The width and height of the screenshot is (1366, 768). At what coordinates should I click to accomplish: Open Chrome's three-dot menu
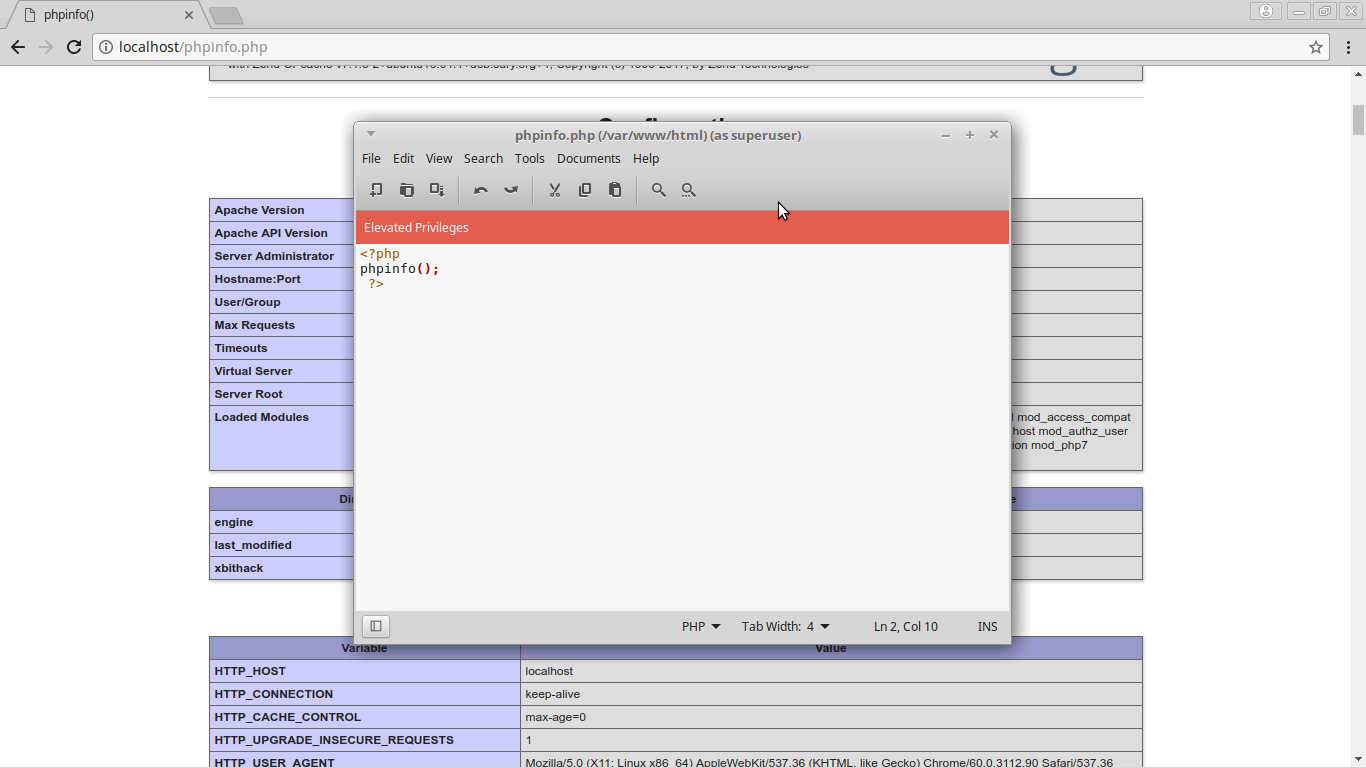pyautogui.click(x=1349, y=46)
